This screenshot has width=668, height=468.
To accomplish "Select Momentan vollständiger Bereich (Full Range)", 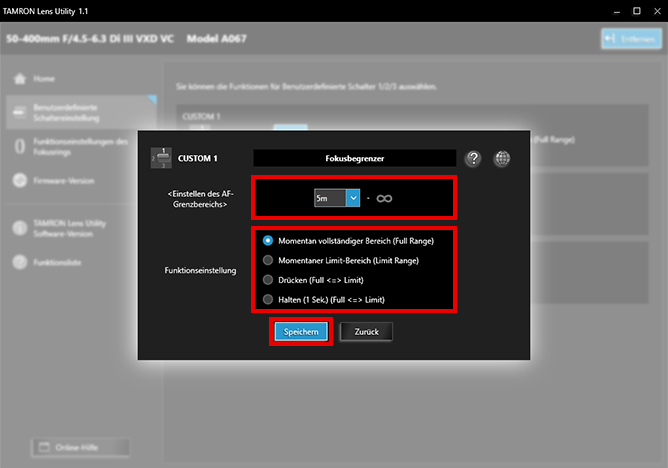I will (348, 241).
